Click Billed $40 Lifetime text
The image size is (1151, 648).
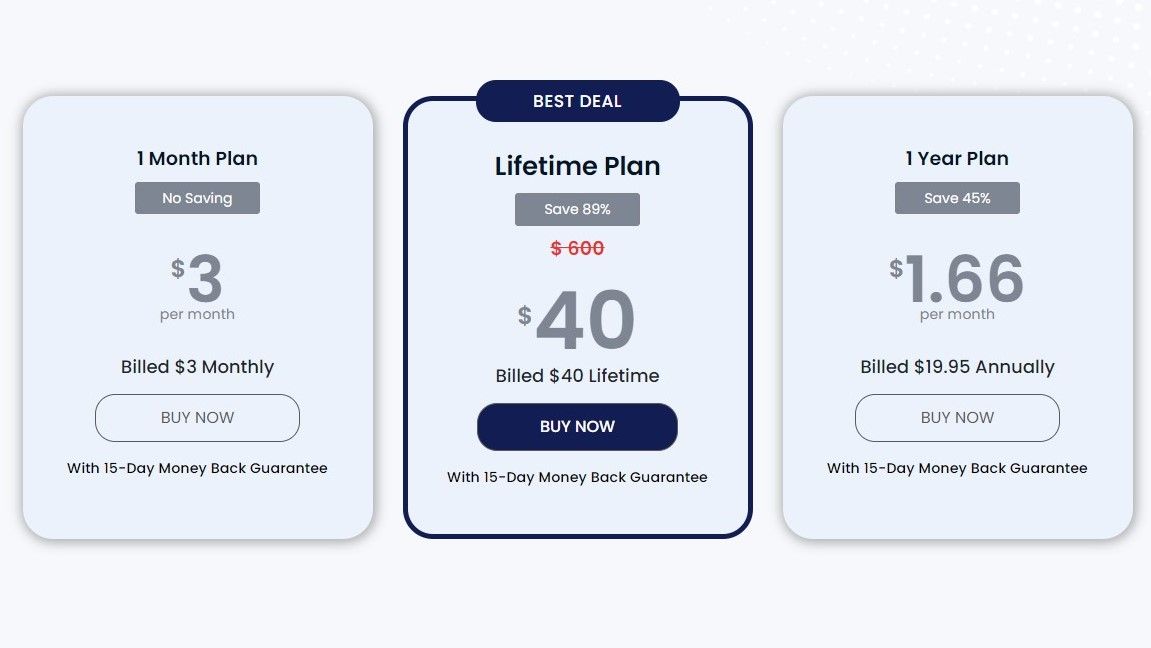577,376
